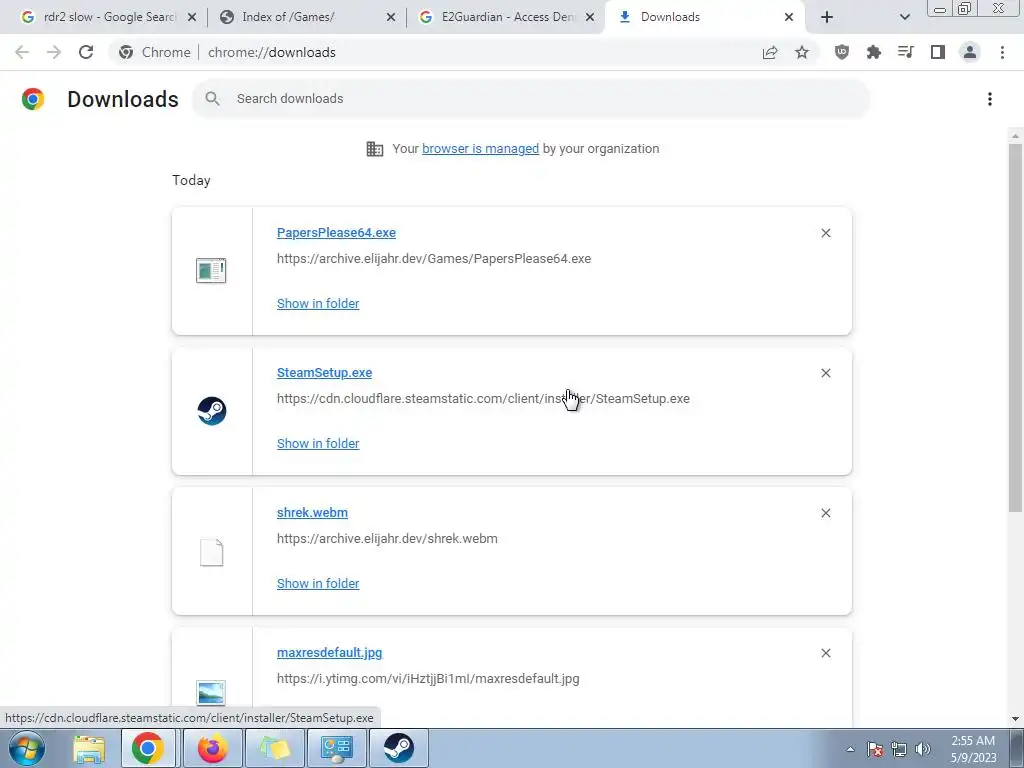
Task: Close the Index of /Games/ tab
Action: (x=391, y=17)
